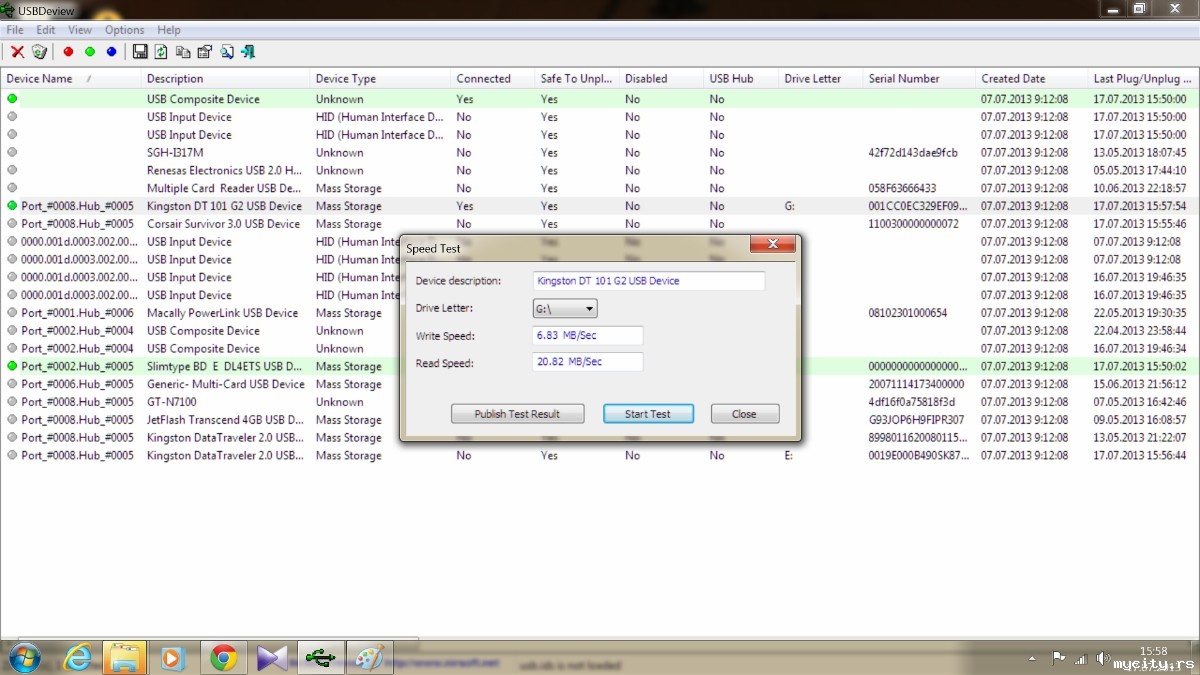Viewport: 1200px width, 675px height.
Task: Click the E: drive letter cell
Action: 790,455
